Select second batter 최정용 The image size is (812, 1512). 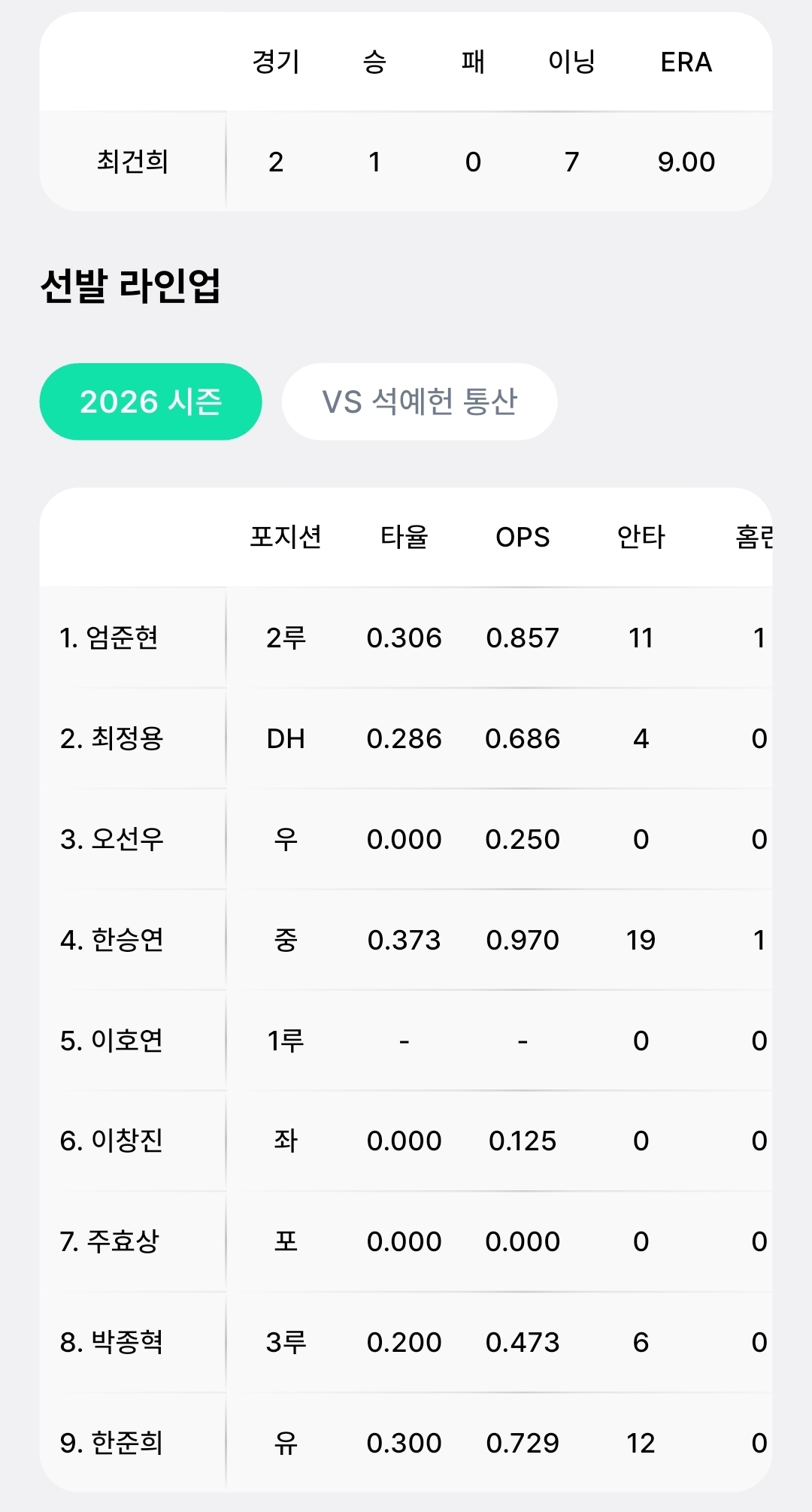(112, 738)
